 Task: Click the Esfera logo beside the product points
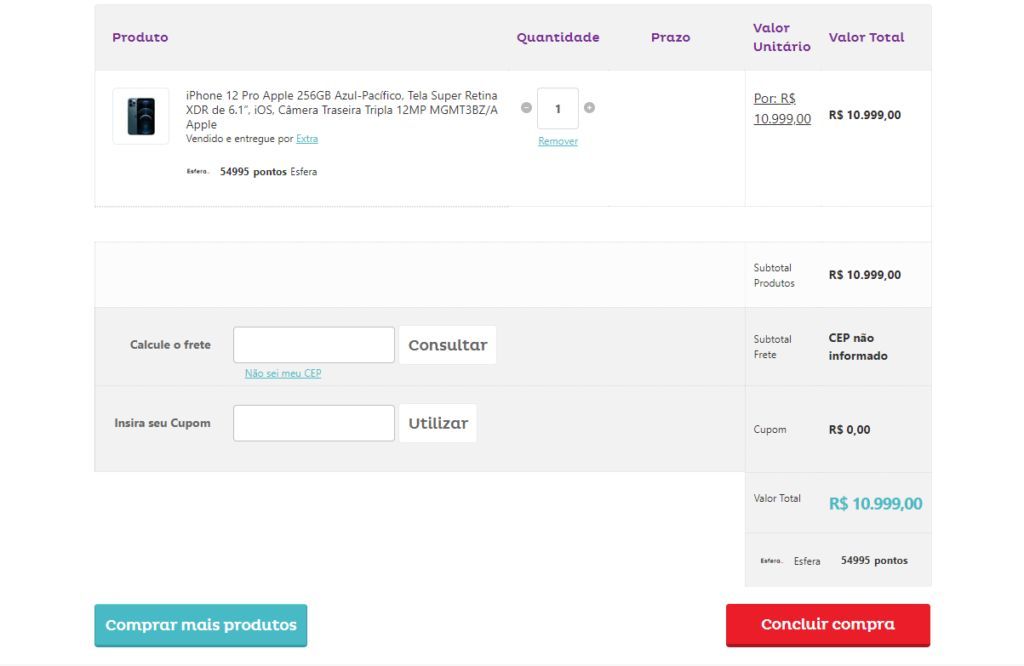click(x=198, y=172)
